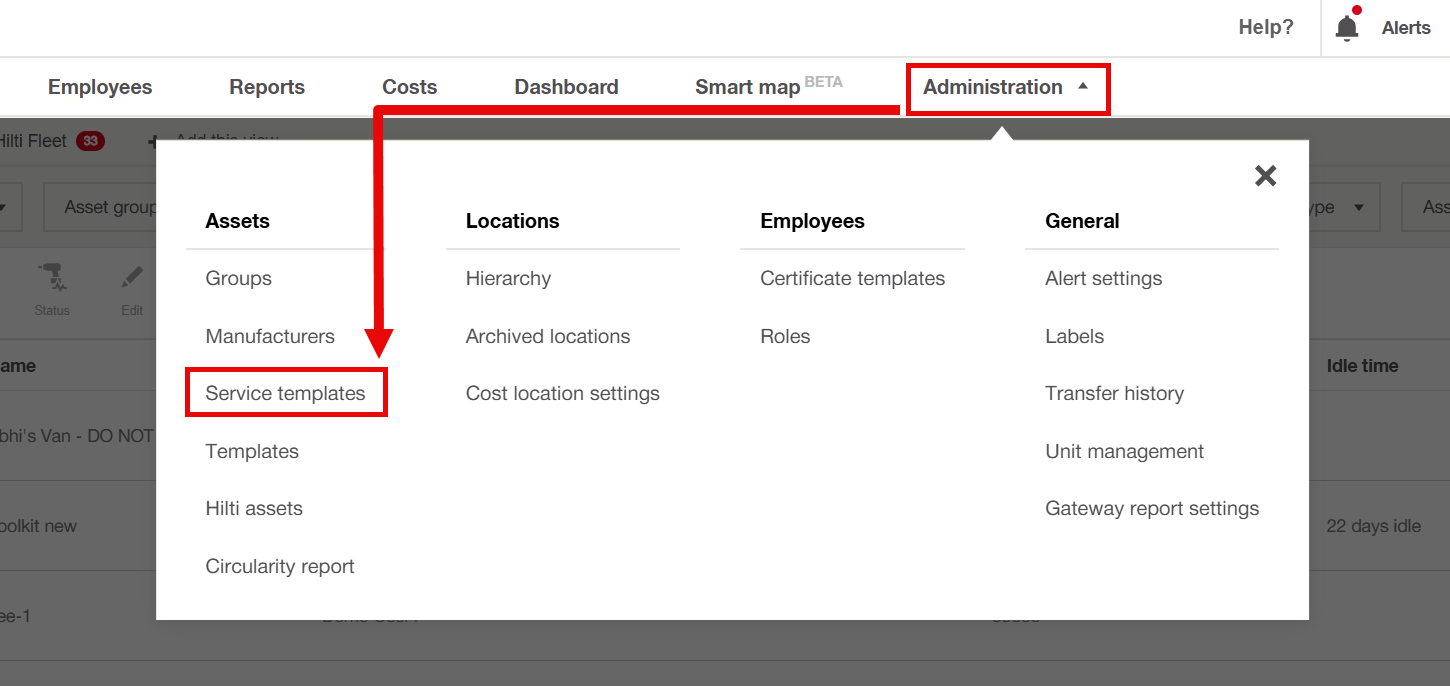Open the Dashboard tab
Image resolution: width=1450 pixels, height=686 pixels.
click(566, 87)
